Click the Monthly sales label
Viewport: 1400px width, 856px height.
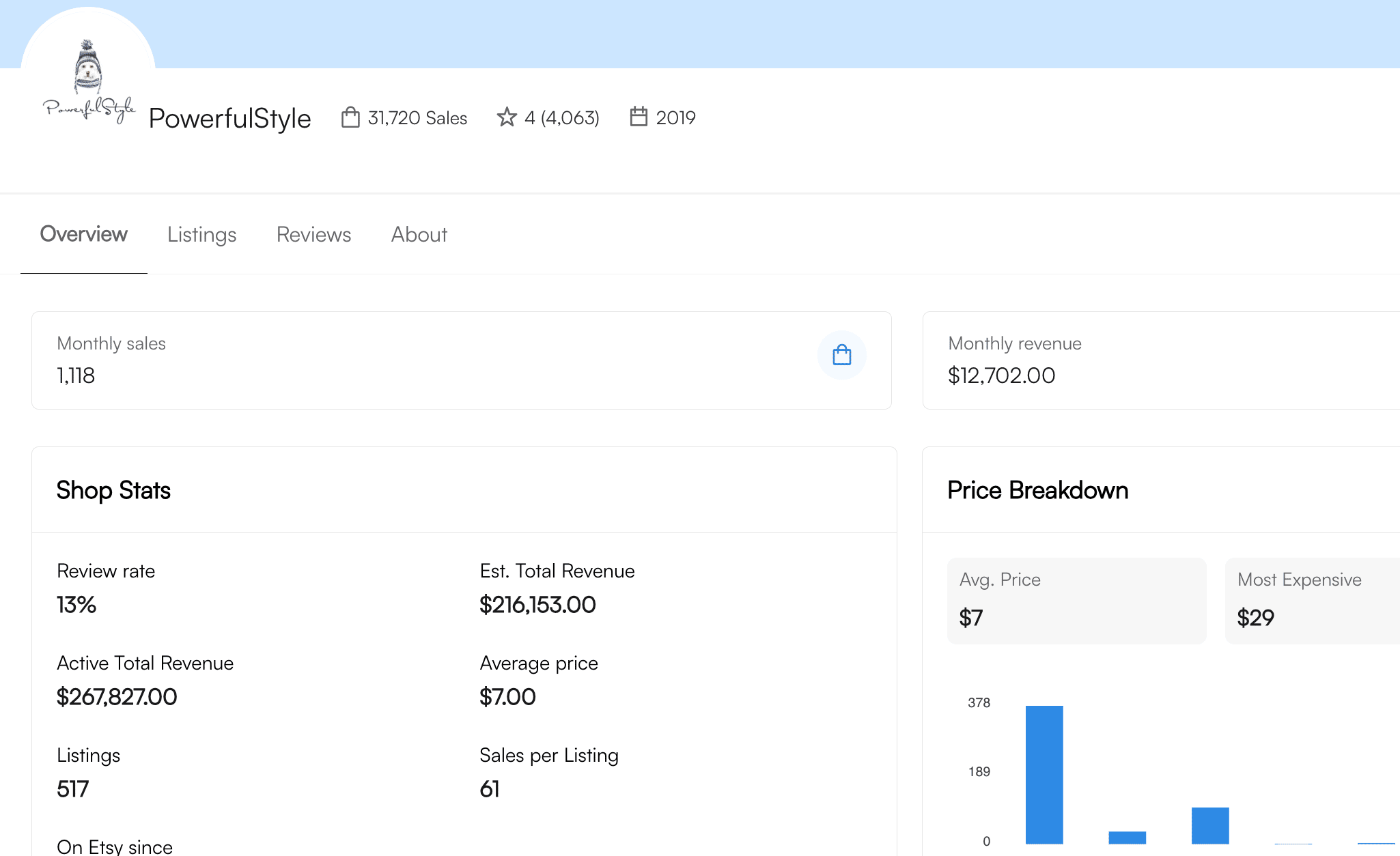(111, 343)
